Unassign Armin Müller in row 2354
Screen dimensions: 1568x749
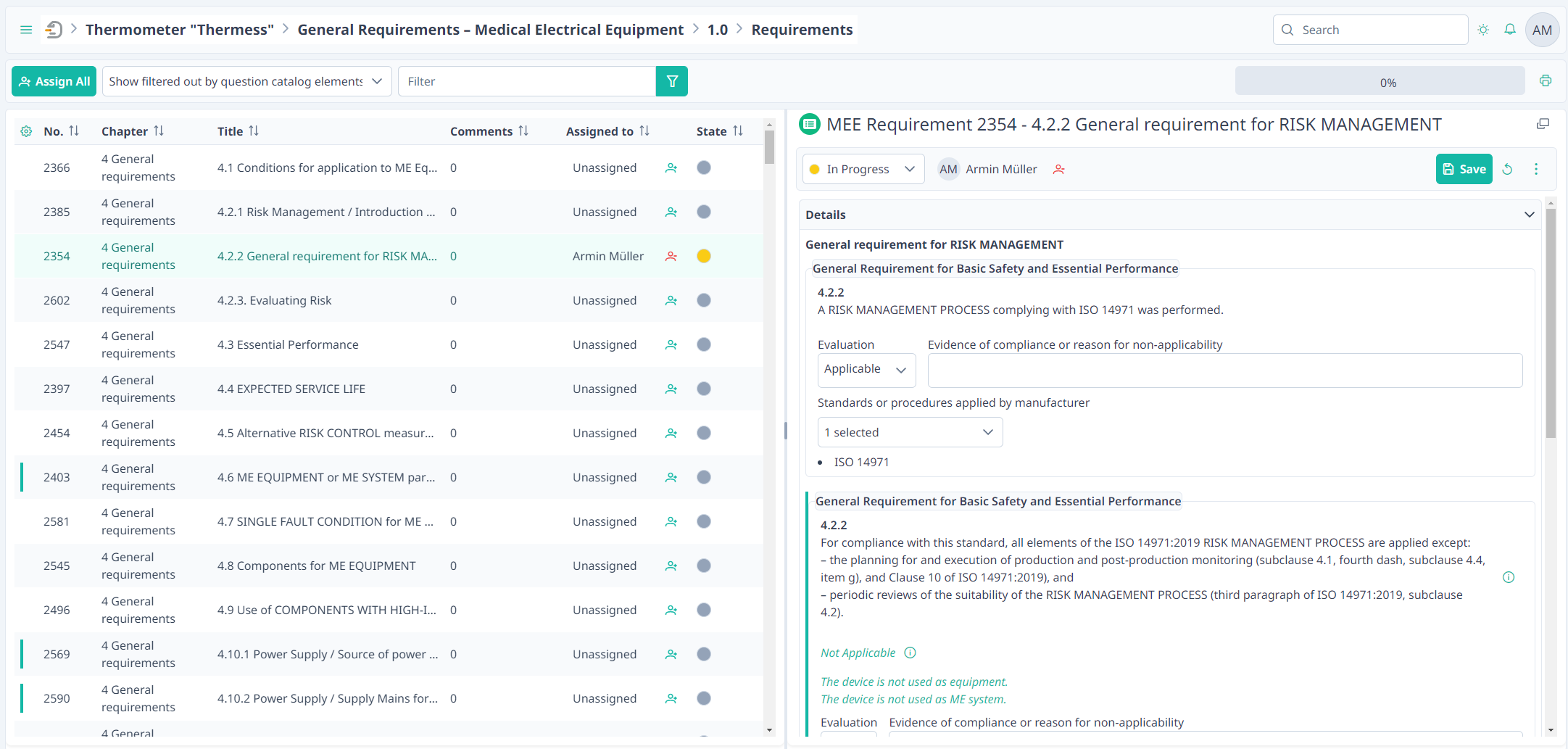671,256
